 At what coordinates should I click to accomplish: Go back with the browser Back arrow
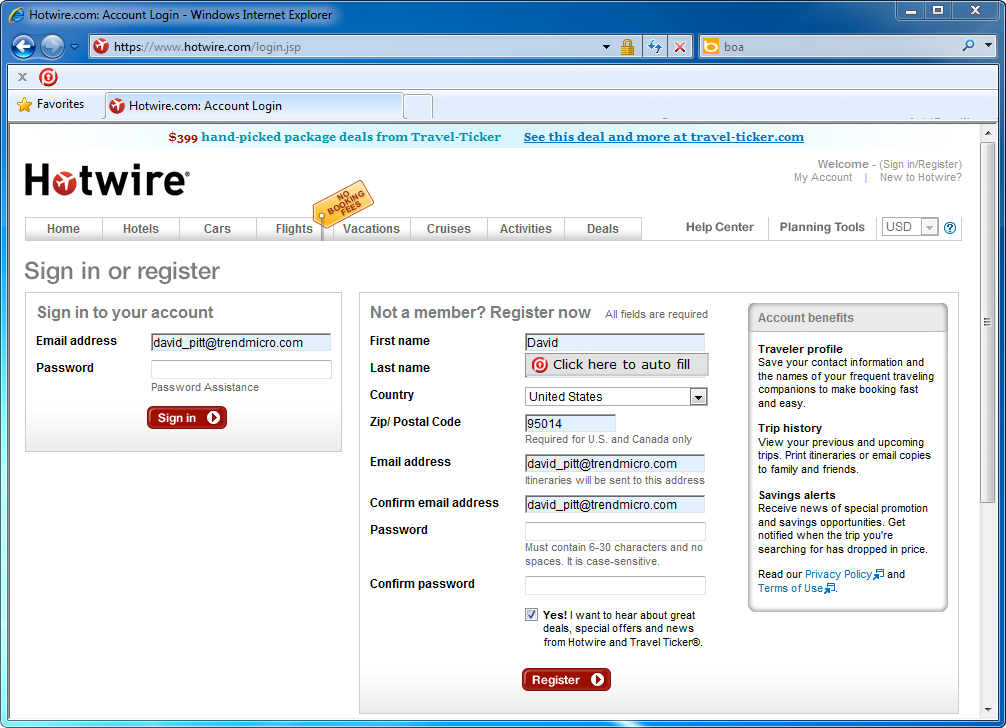[x=23, y=46]
